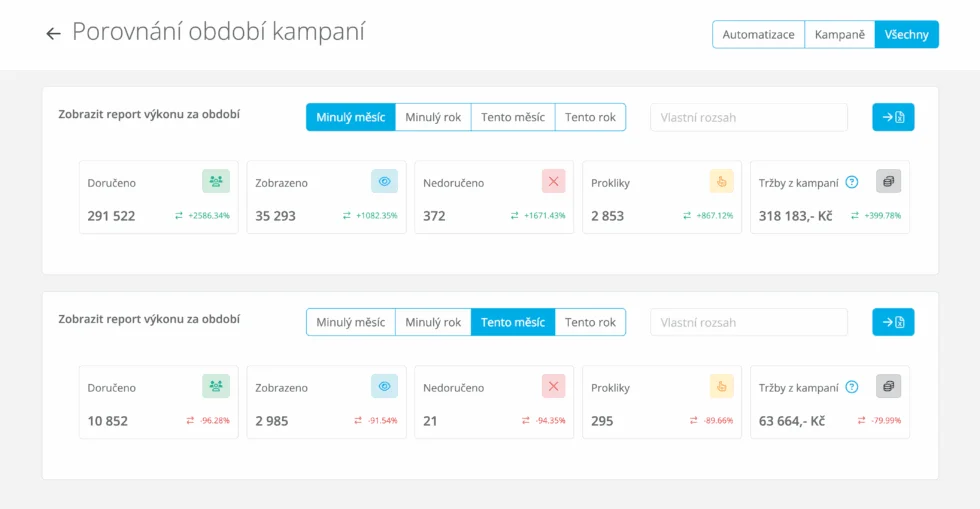980x509 pixels.
Task: Click the blue Zobrazeno eye icon, top report
Action: point(384,181)
